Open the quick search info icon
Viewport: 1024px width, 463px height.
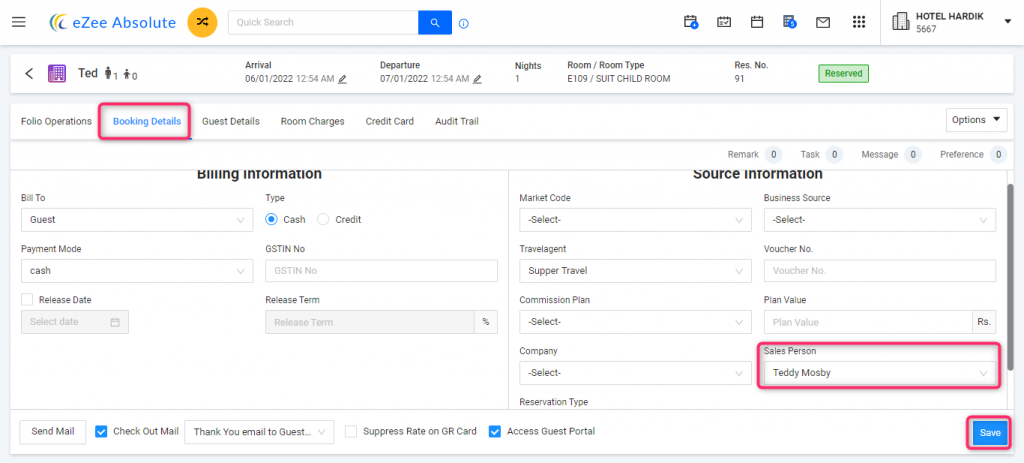coord(464,24)
